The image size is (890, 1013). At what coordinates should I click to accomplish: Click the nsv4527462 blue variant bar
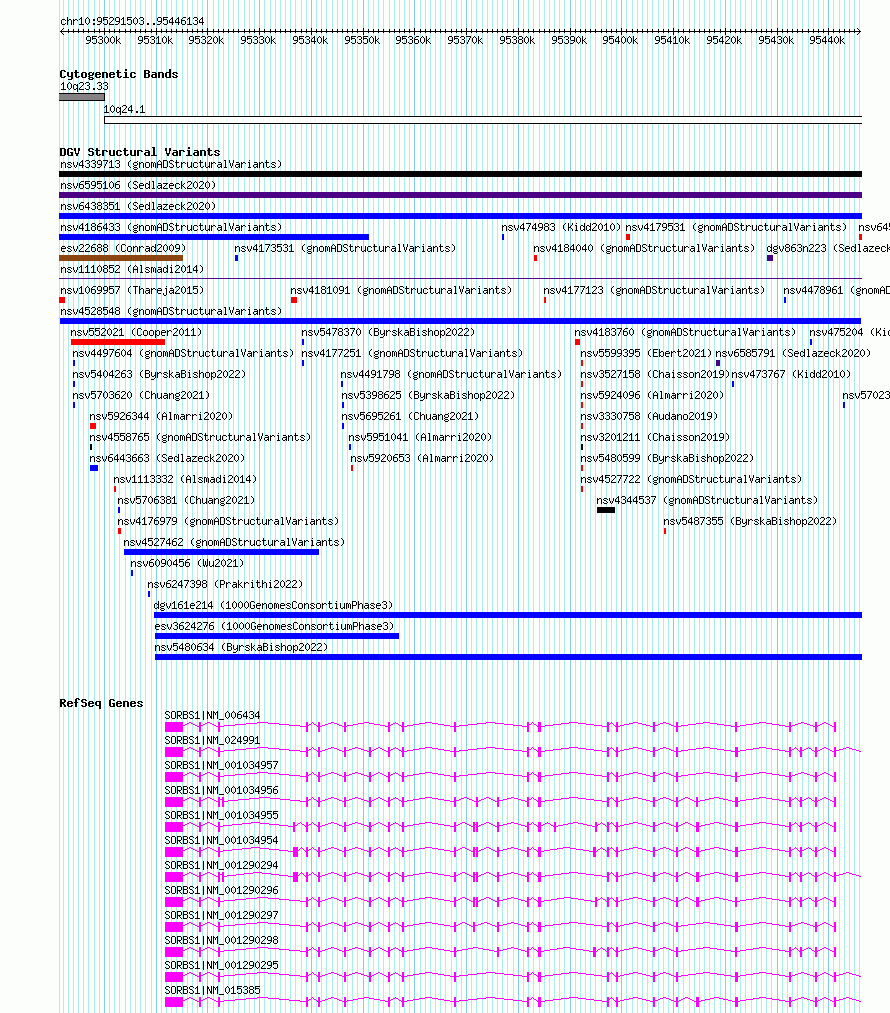point(222,552)
